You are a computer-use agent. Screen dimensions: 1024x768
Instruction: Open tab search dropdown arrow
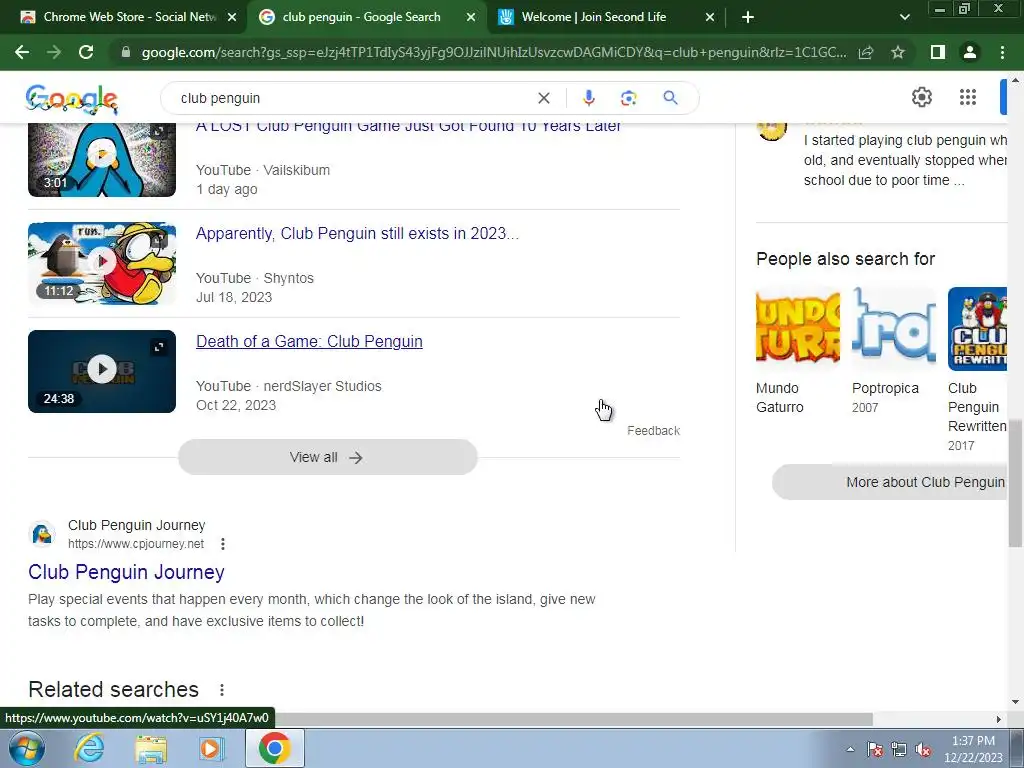(x=904, y=18)
